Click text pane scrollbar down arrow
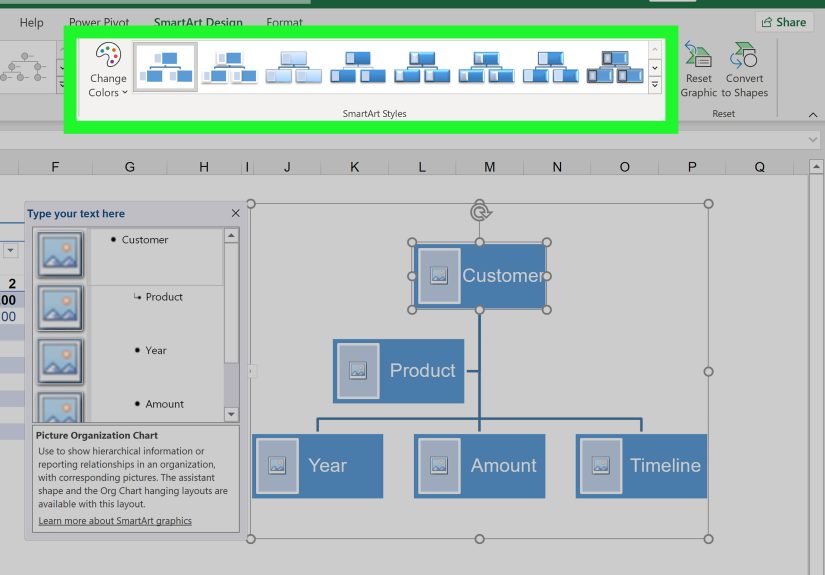 pos(231,415)
